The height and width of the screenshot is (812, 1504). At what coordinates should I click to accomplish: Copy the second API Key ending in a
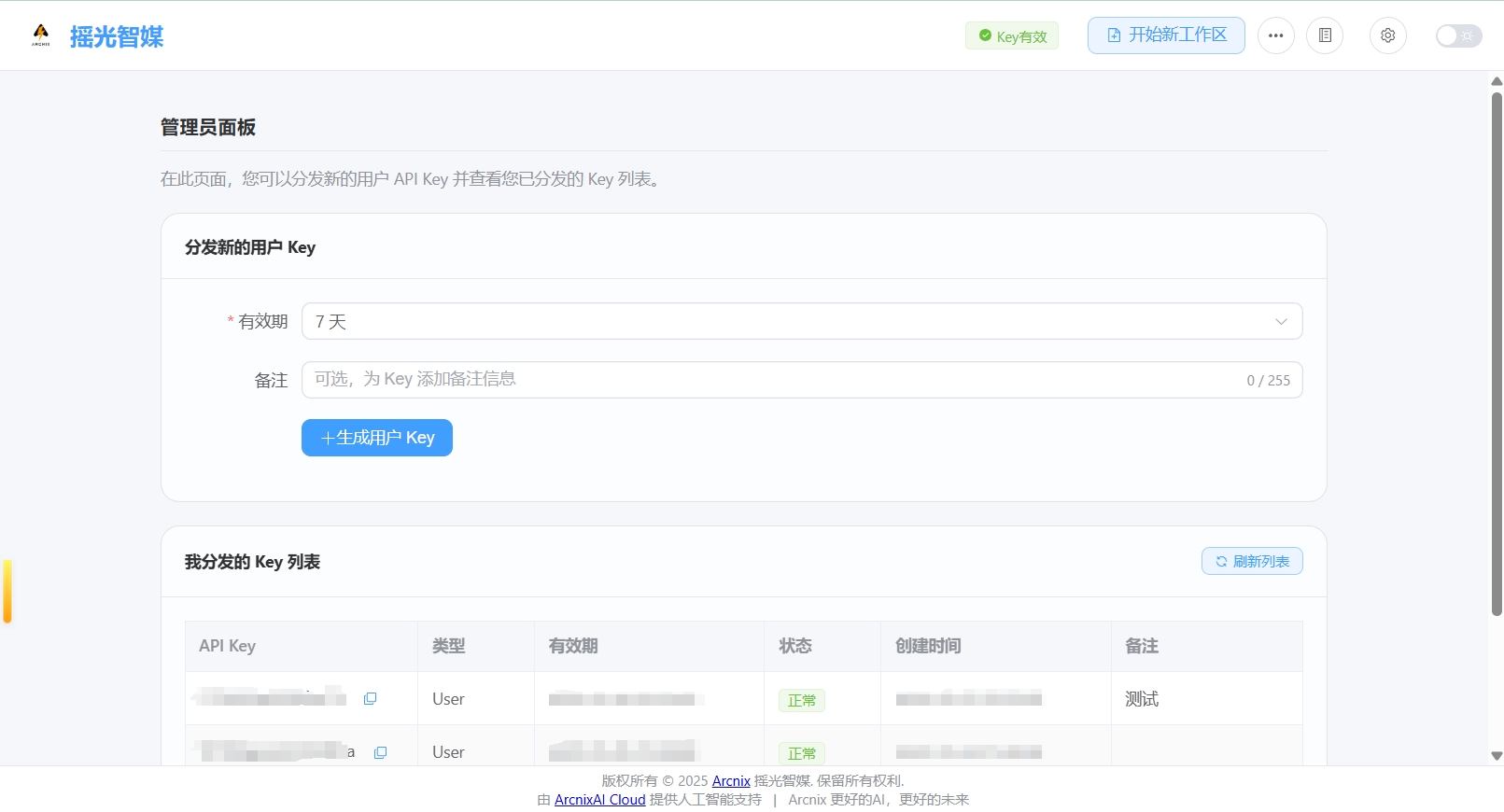(x=380, y=752)
